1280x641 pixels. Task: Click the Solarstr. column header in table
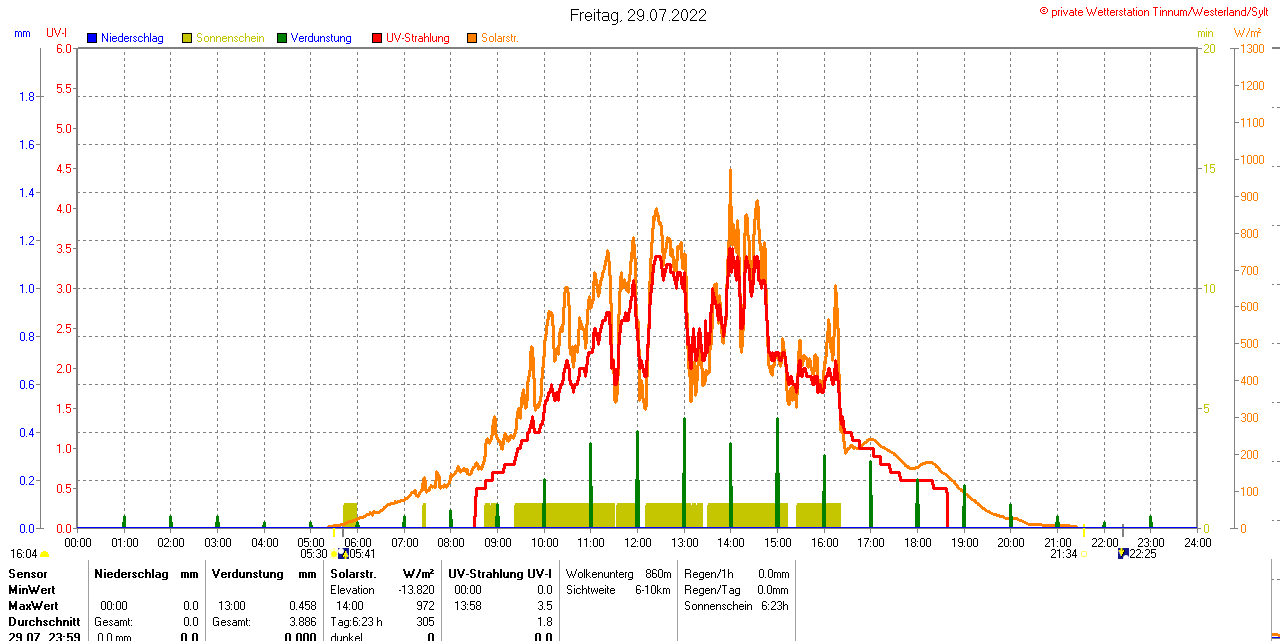(353, 574)
